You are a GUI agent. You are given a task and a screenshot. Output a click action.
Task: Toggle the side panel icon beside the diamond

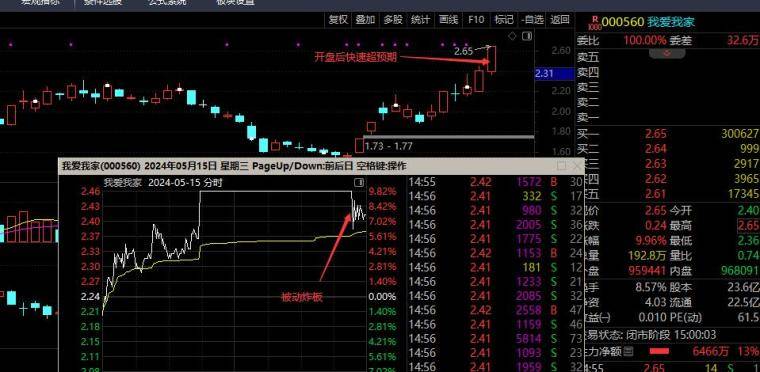527,36
